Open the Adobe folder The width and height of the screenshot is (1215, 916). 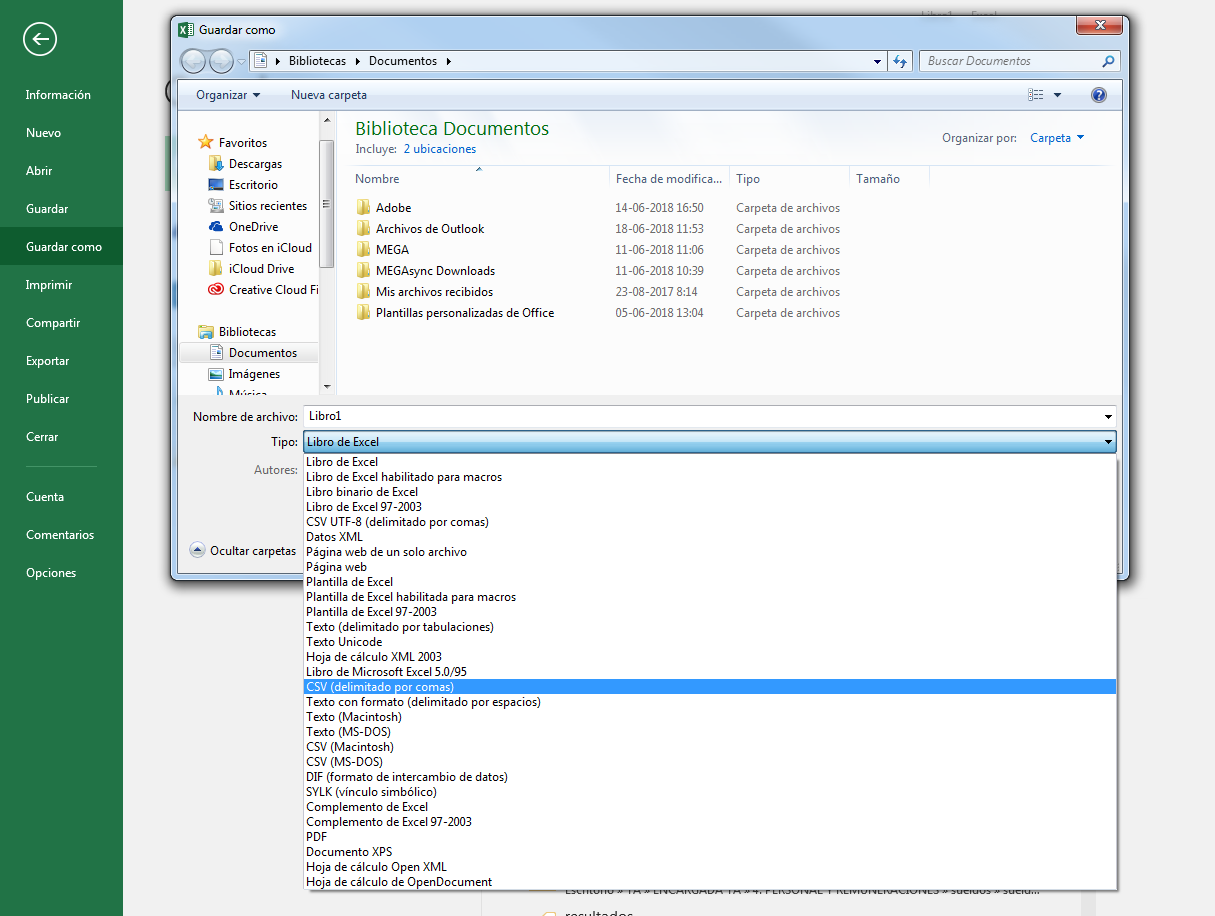click(393, 208)
